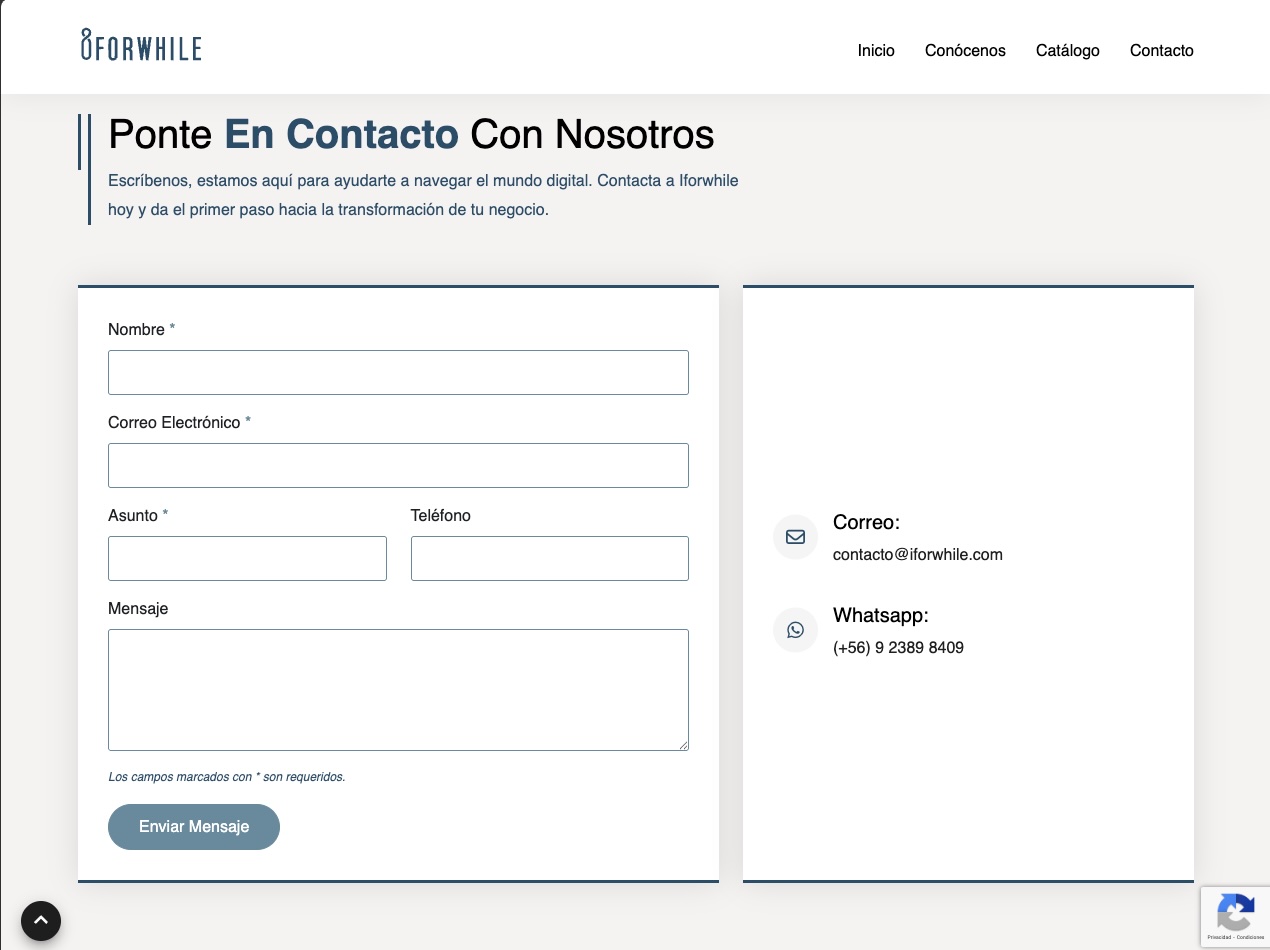
Task: Open the reCAPTCHA Condiciones link
Action: tap(1249, 937)
